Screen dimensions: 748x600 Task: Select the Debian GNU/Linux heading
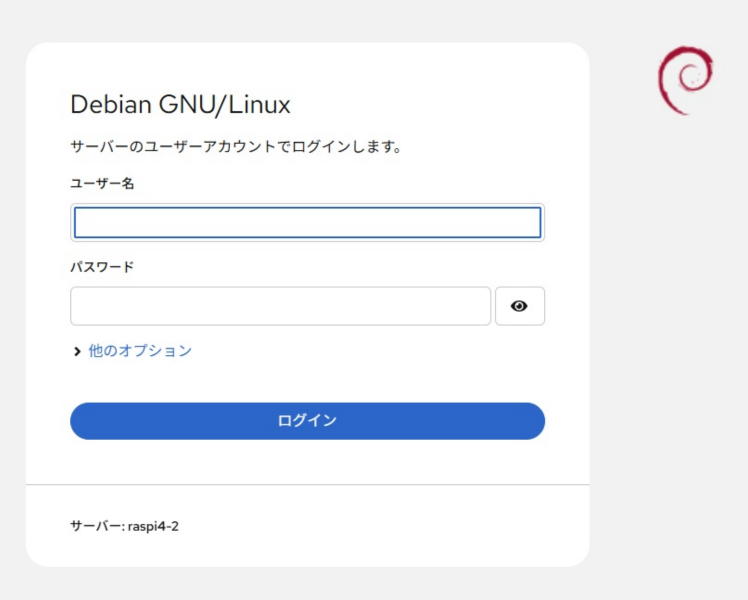(180, 104)
